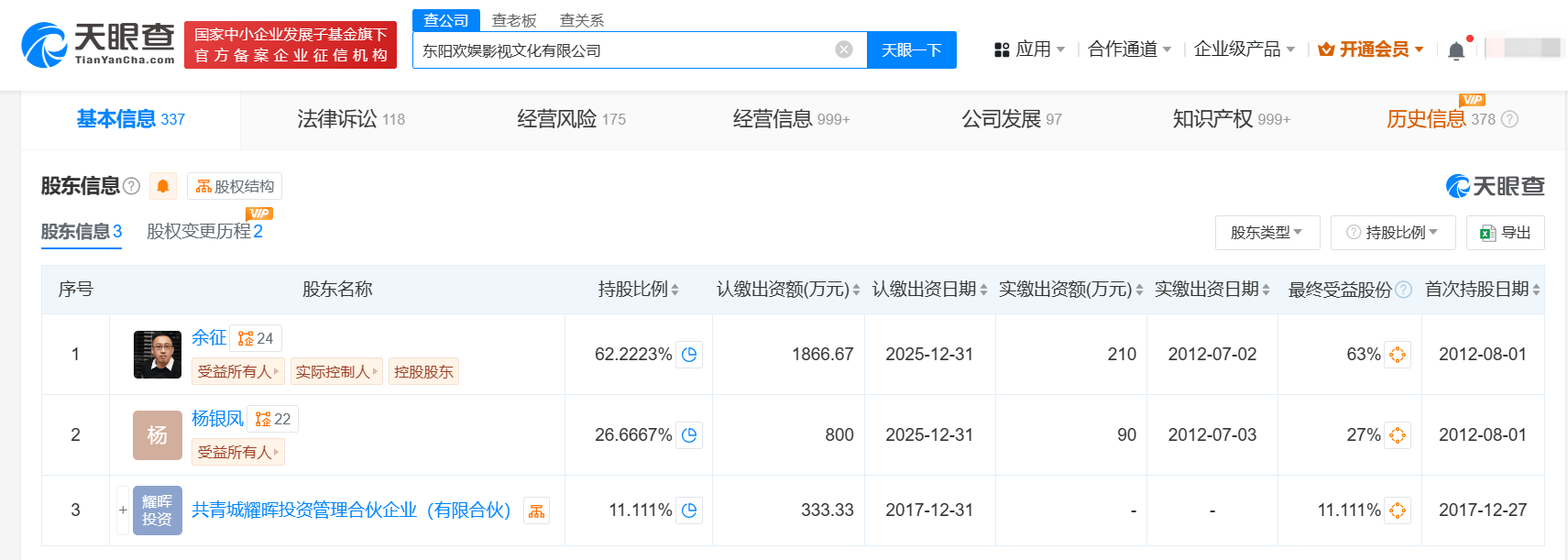
Task: Click the 控股股东 tag
Action: pyautogui.click(x=423, y=371)
